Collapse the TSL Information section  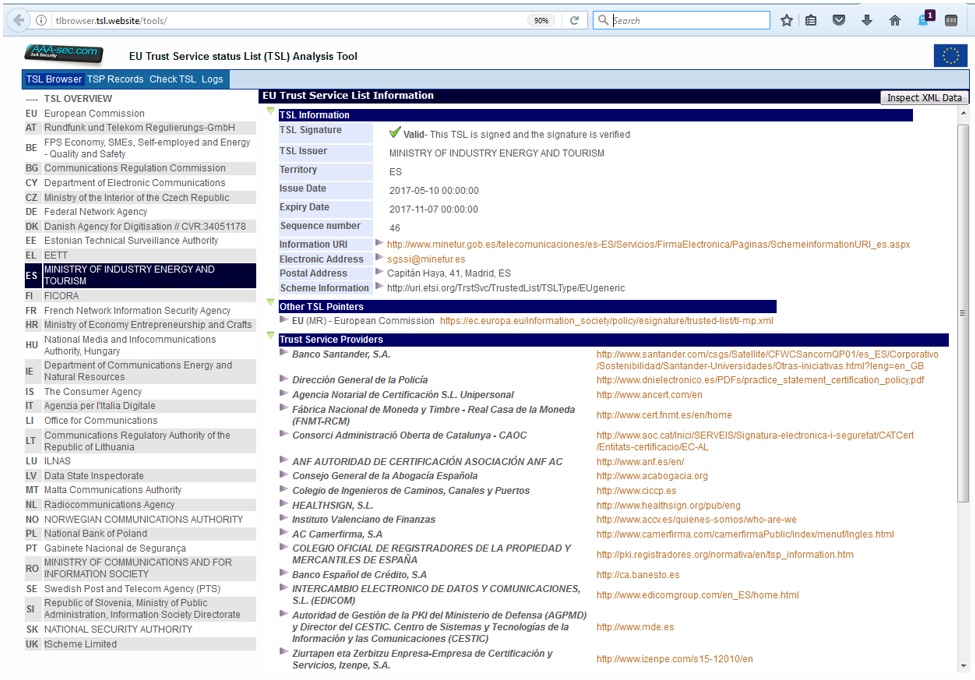tap(270, 111)
